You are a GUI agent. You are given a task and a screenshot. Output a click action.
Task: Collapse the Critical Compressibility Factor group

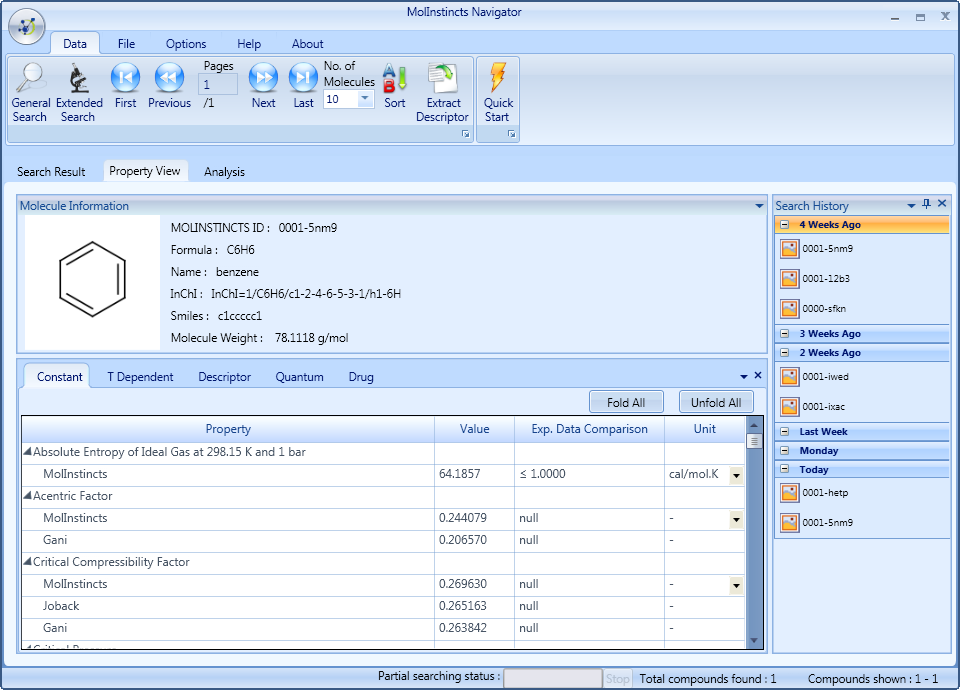(x=28, y=561)
